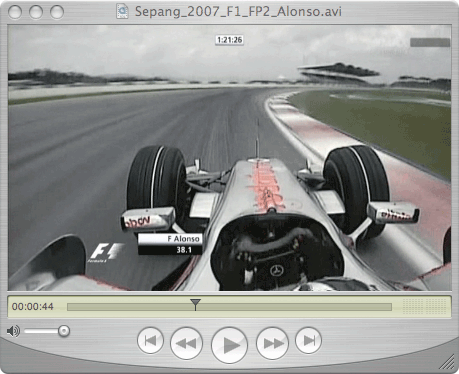Click the playhead marker on timeline

click(195, 304)
